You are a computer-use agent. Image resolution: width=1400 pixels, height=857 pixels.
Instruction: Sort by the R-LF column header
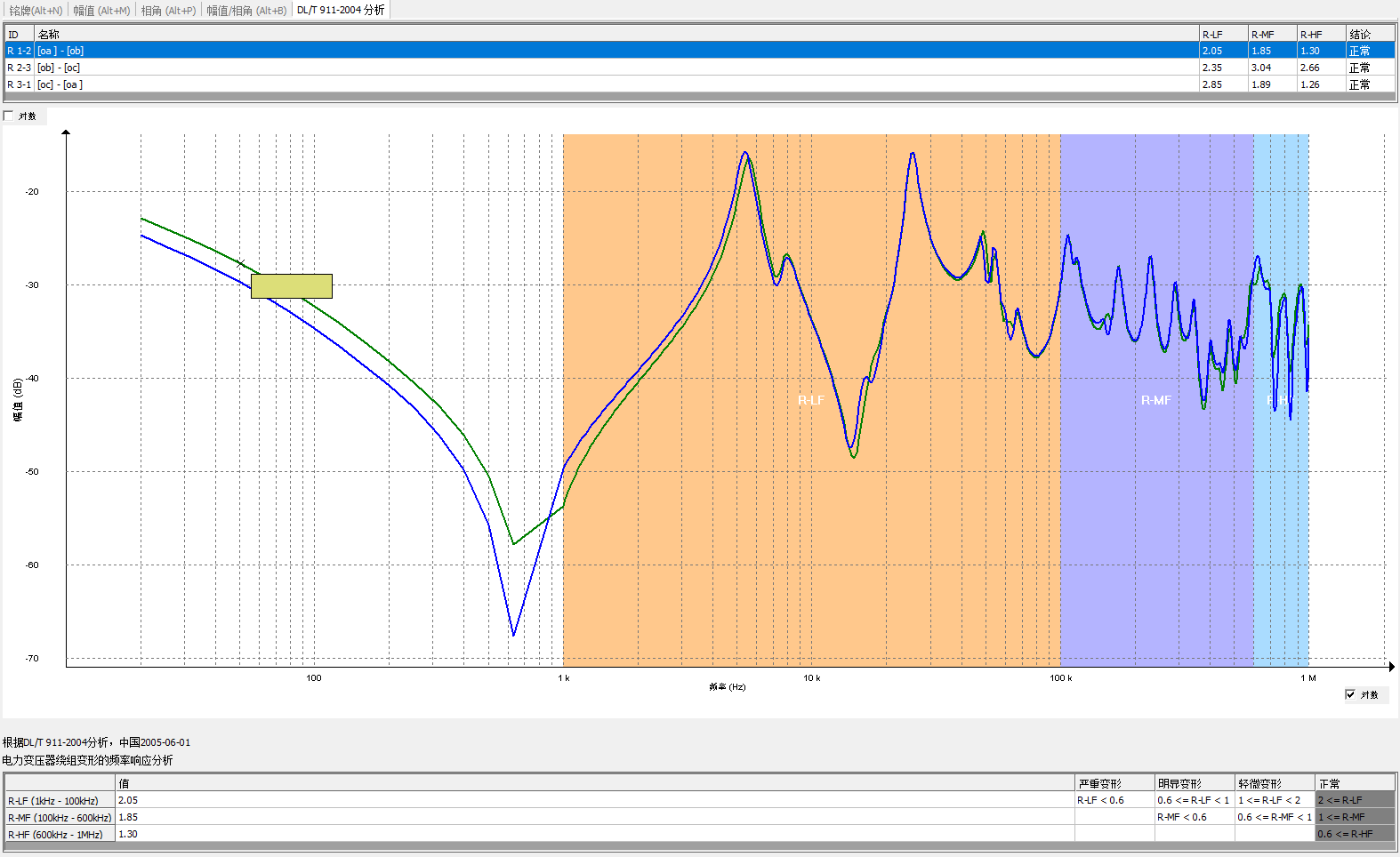1222,35
